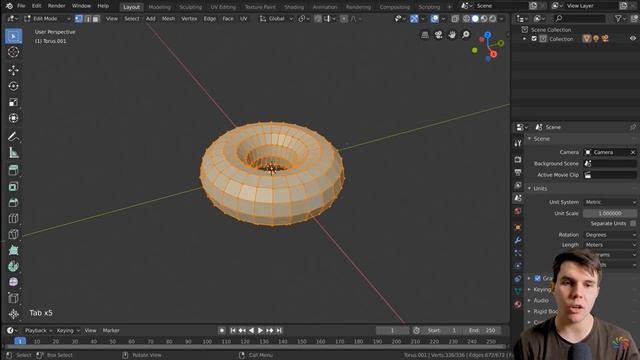Pick the Measure ruler tool
This screenshot has height=360, width=640.
[13, 153]
